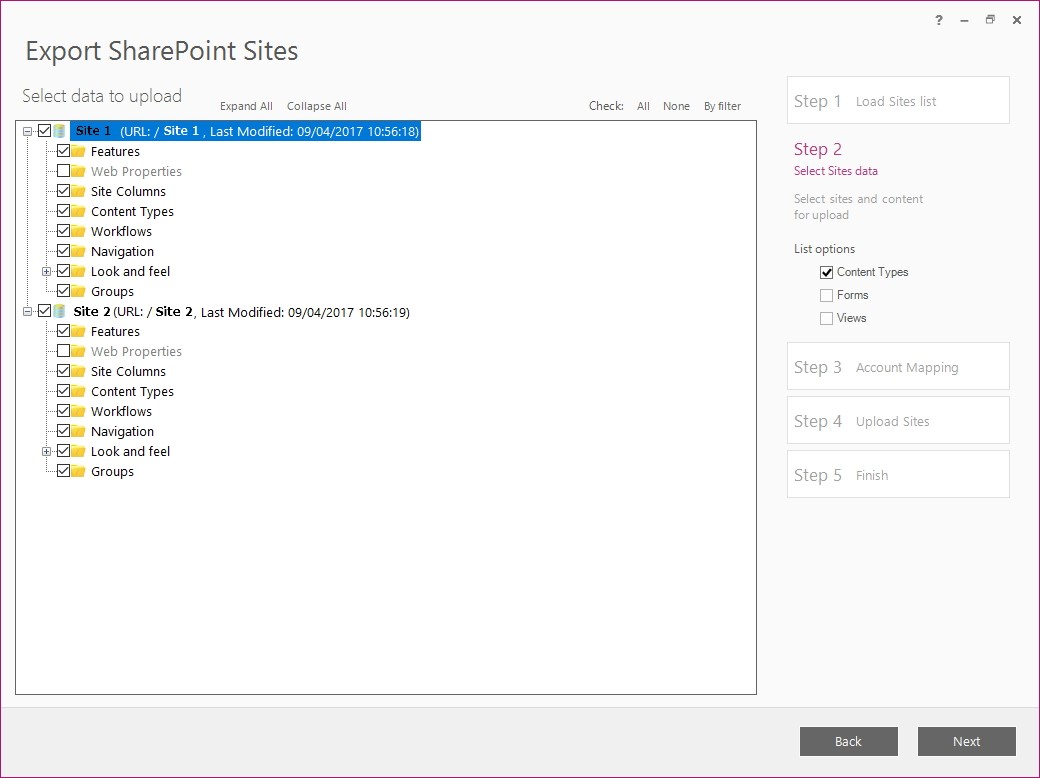1040x778 pixels.
Task: Click the database icon beside Site 2
Action: pos(59,311)
